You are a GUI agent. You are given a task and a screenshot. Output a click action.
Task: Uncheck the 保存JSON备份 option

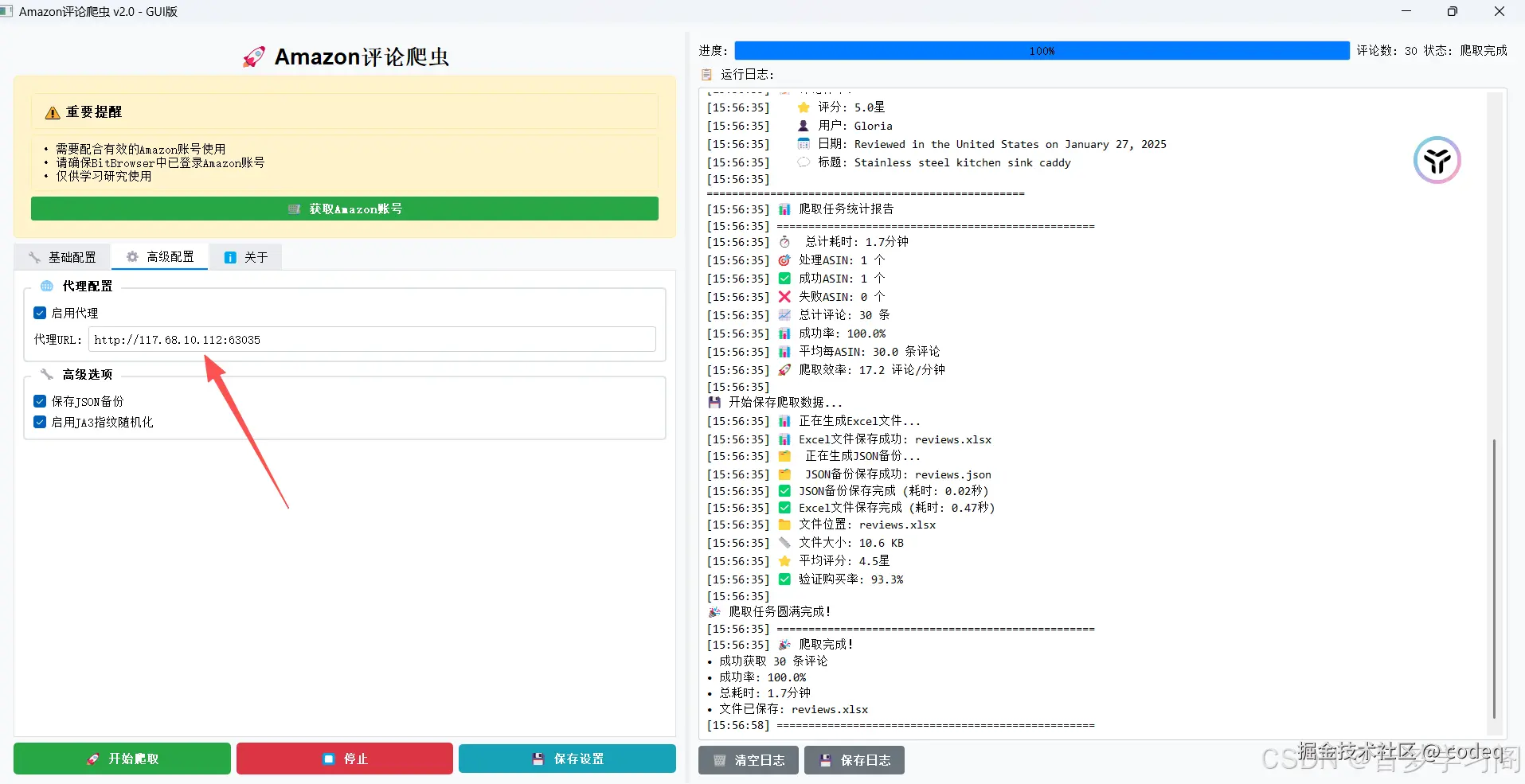point(40,401)
